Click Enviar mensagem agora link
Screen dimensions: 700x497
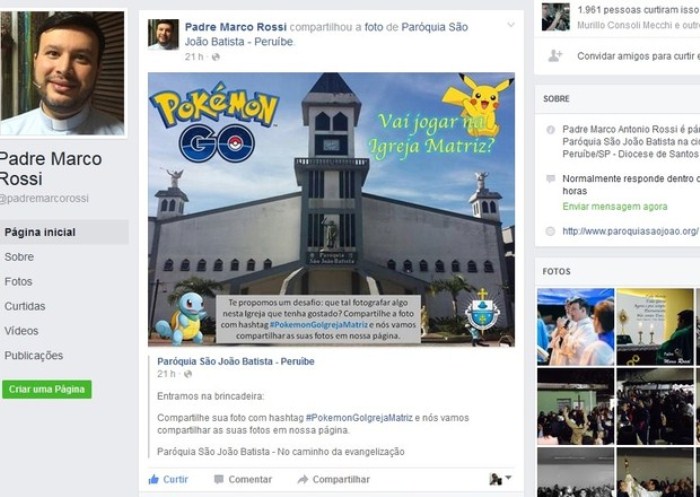pos(615,206)
